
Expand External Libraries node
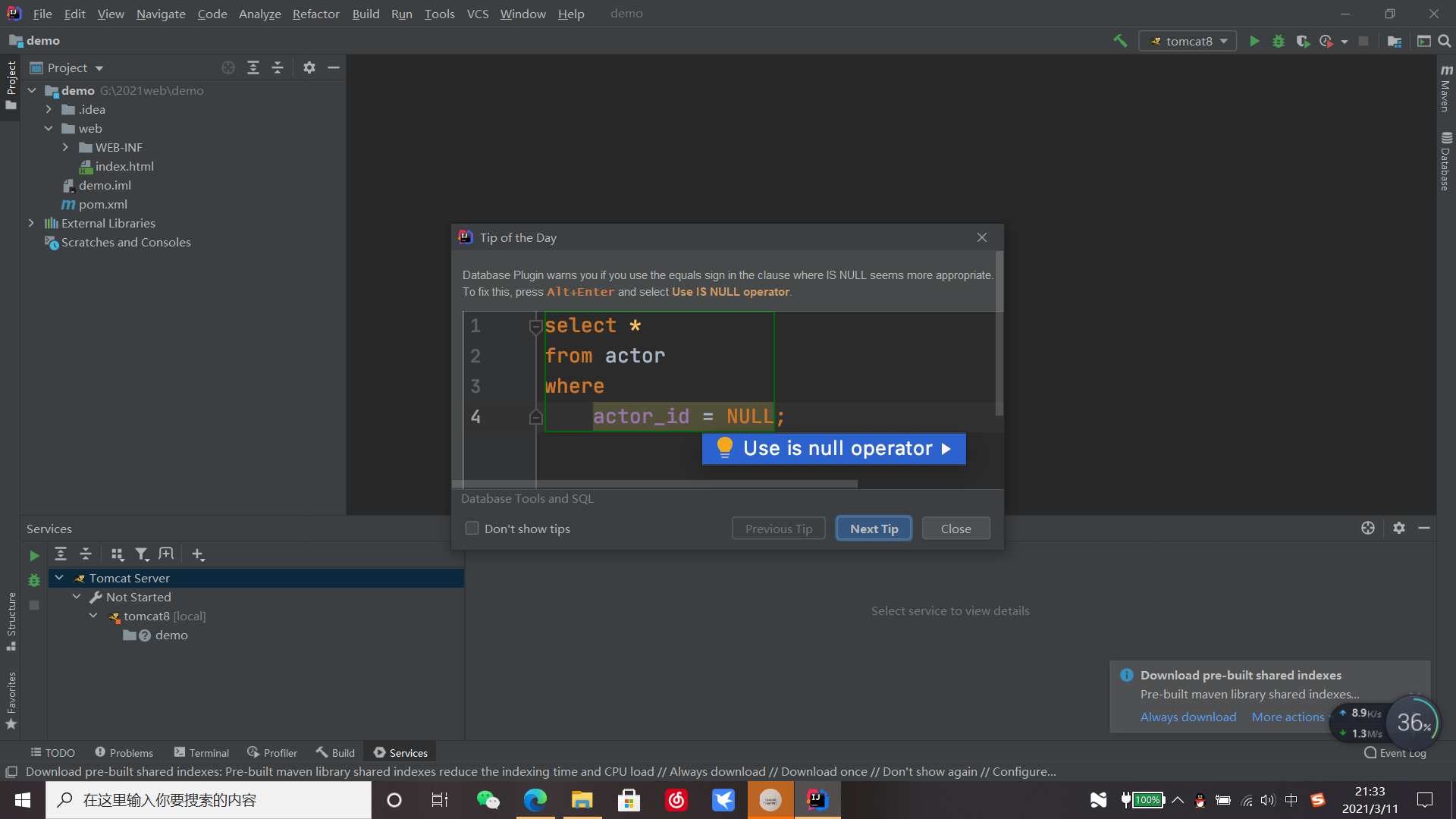pos(31,223)
